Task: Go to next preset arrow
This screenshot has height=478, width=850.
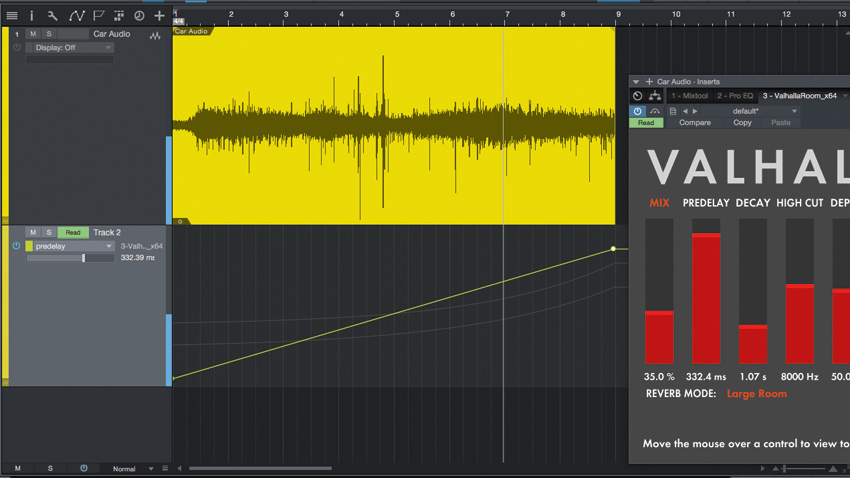Action: pos(695,111)
